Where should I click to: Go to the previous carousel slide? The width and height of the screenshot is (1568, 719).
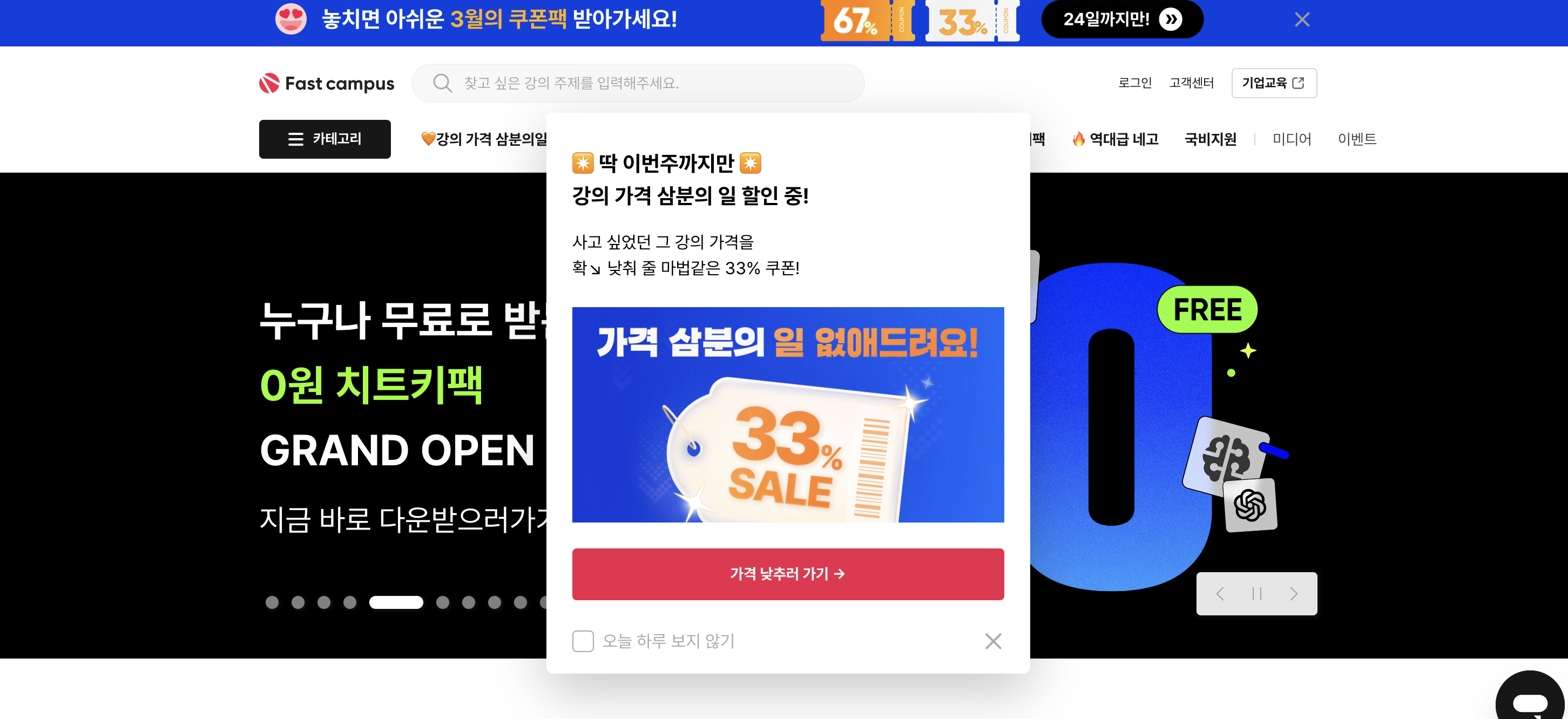pyautogui.click(x=1219, y=594)
